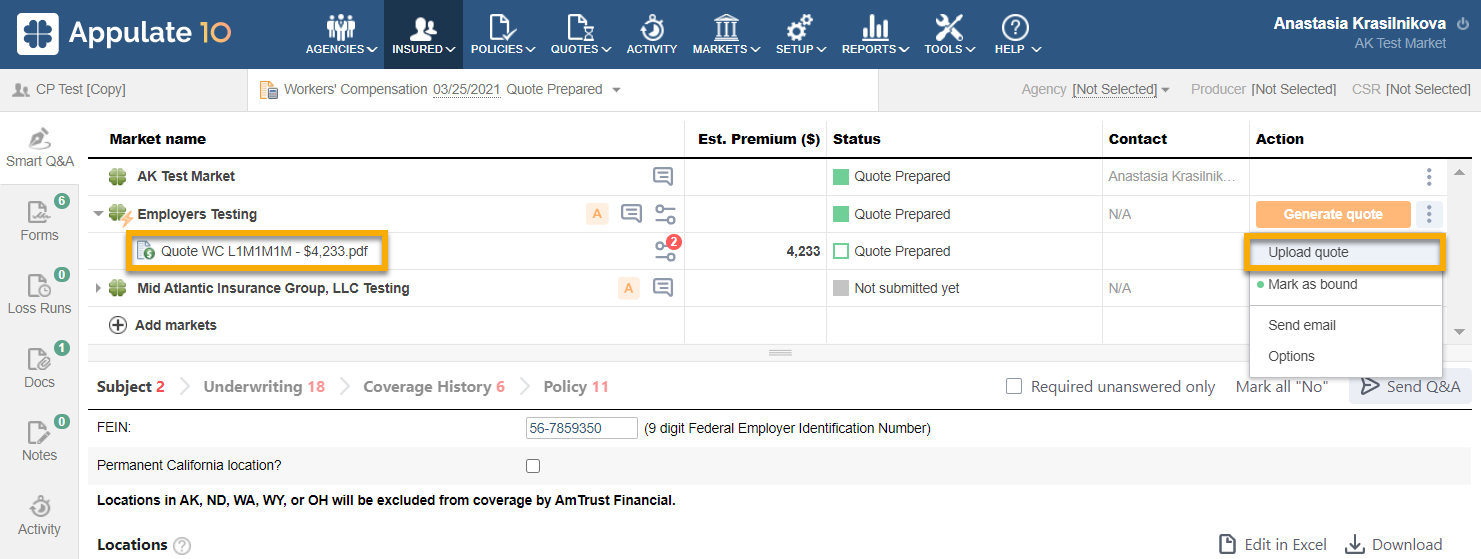Open the 03/25/2021 effective date
The height and width of the screenshot is (559, 1481).
(x=467, y=89)
